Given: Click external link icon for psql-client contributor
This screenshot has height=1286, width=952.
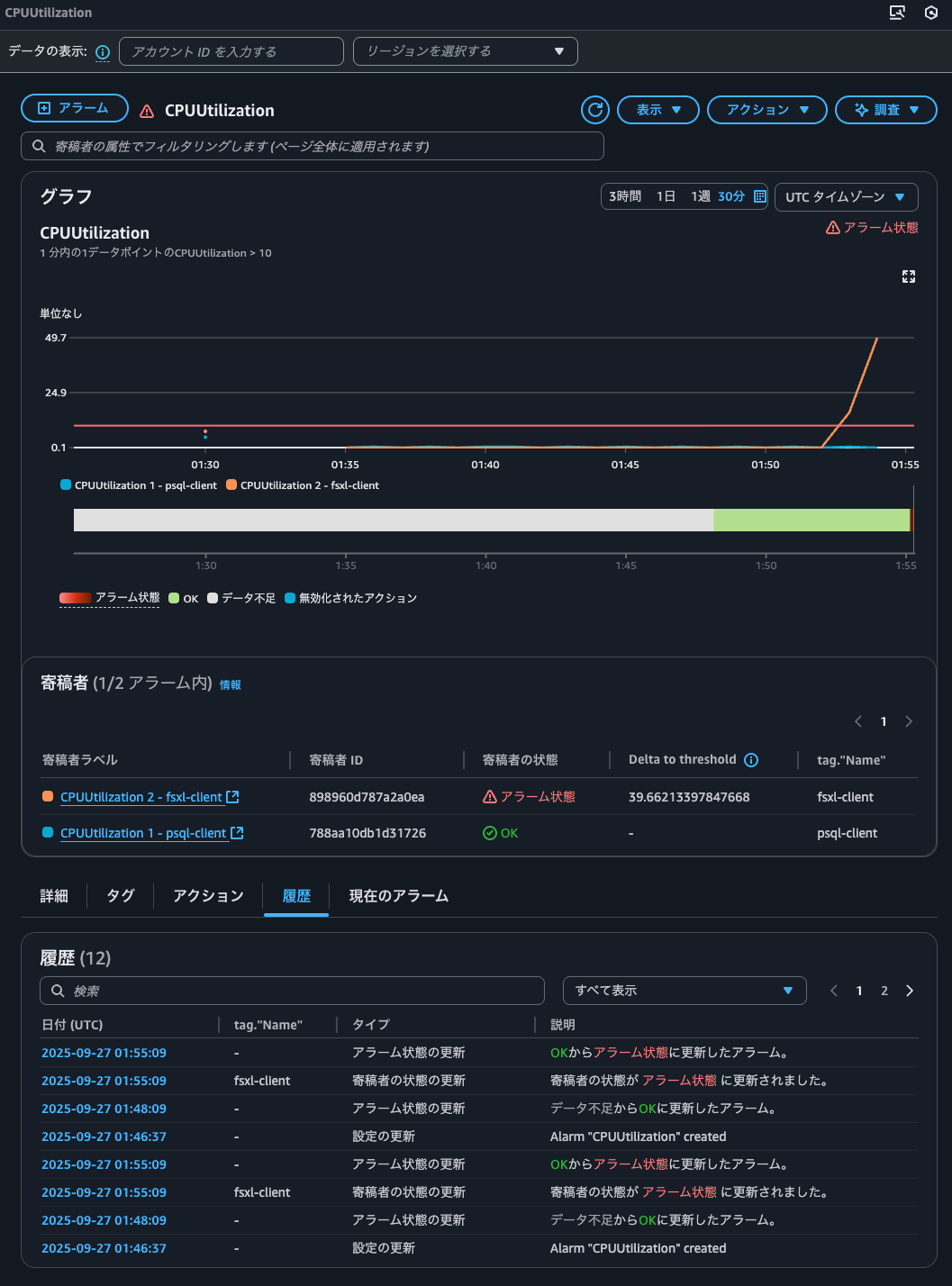Looking at the screenshot, I should tap(237, 832).
